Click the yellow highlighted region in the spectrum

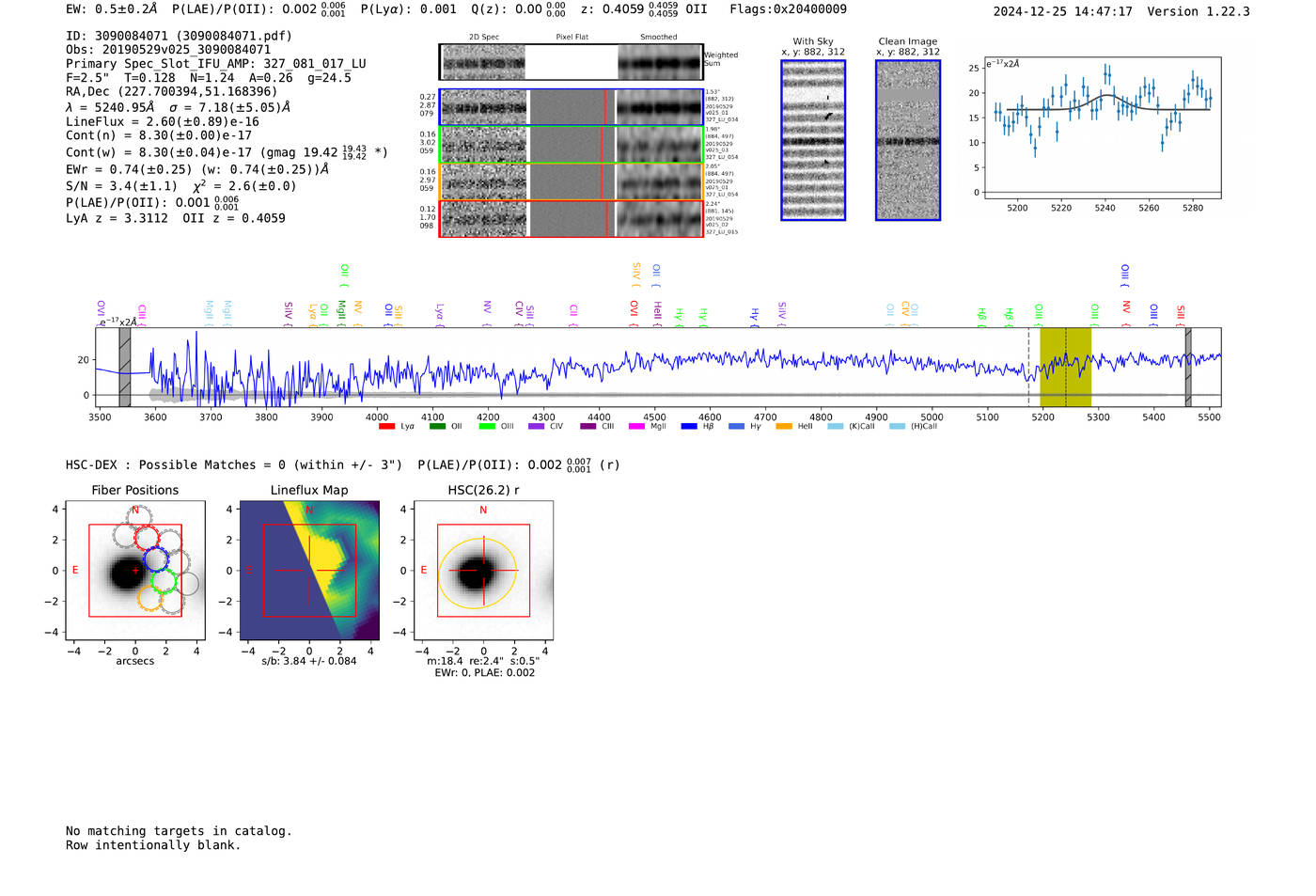point(1065,367)
